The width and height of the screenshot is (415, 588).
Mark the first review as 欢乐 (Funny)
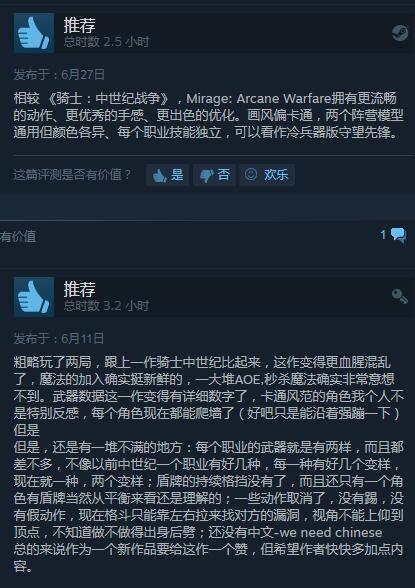267,175
